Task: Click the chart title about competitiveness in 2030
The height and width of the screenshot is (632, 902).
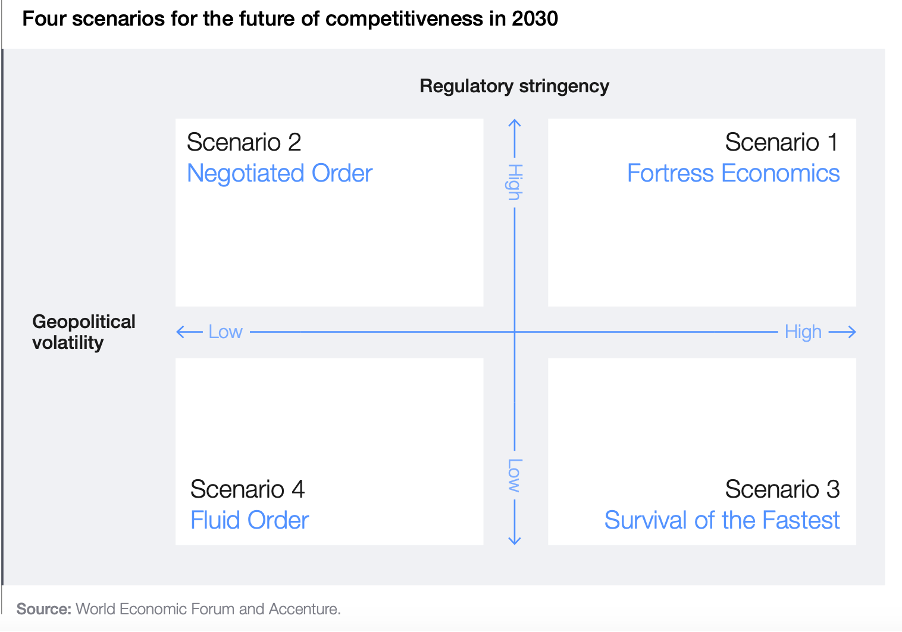Action: point(290,19)
